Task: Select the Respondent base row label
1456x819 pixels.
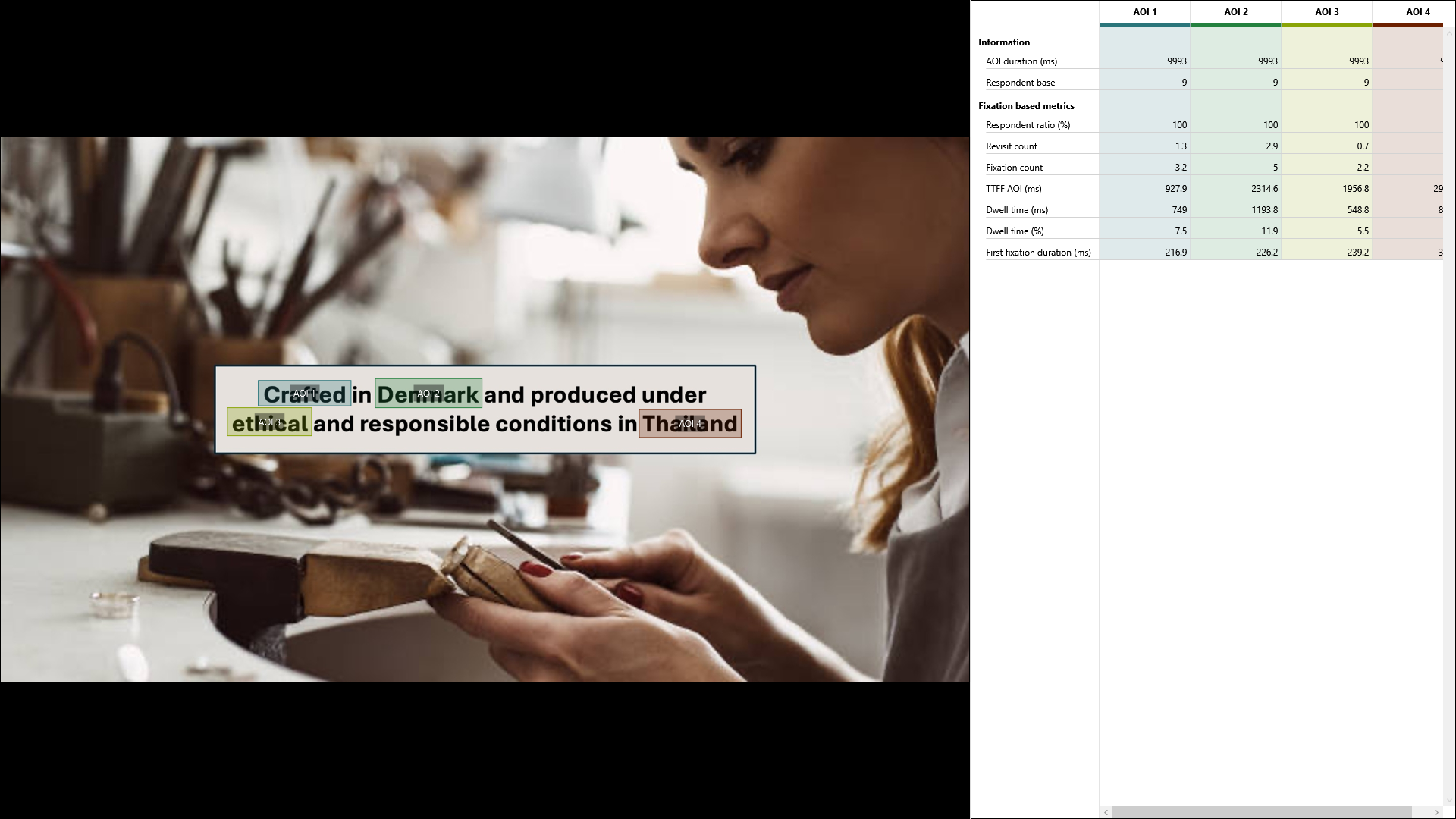Action: tap(1020, 83)
